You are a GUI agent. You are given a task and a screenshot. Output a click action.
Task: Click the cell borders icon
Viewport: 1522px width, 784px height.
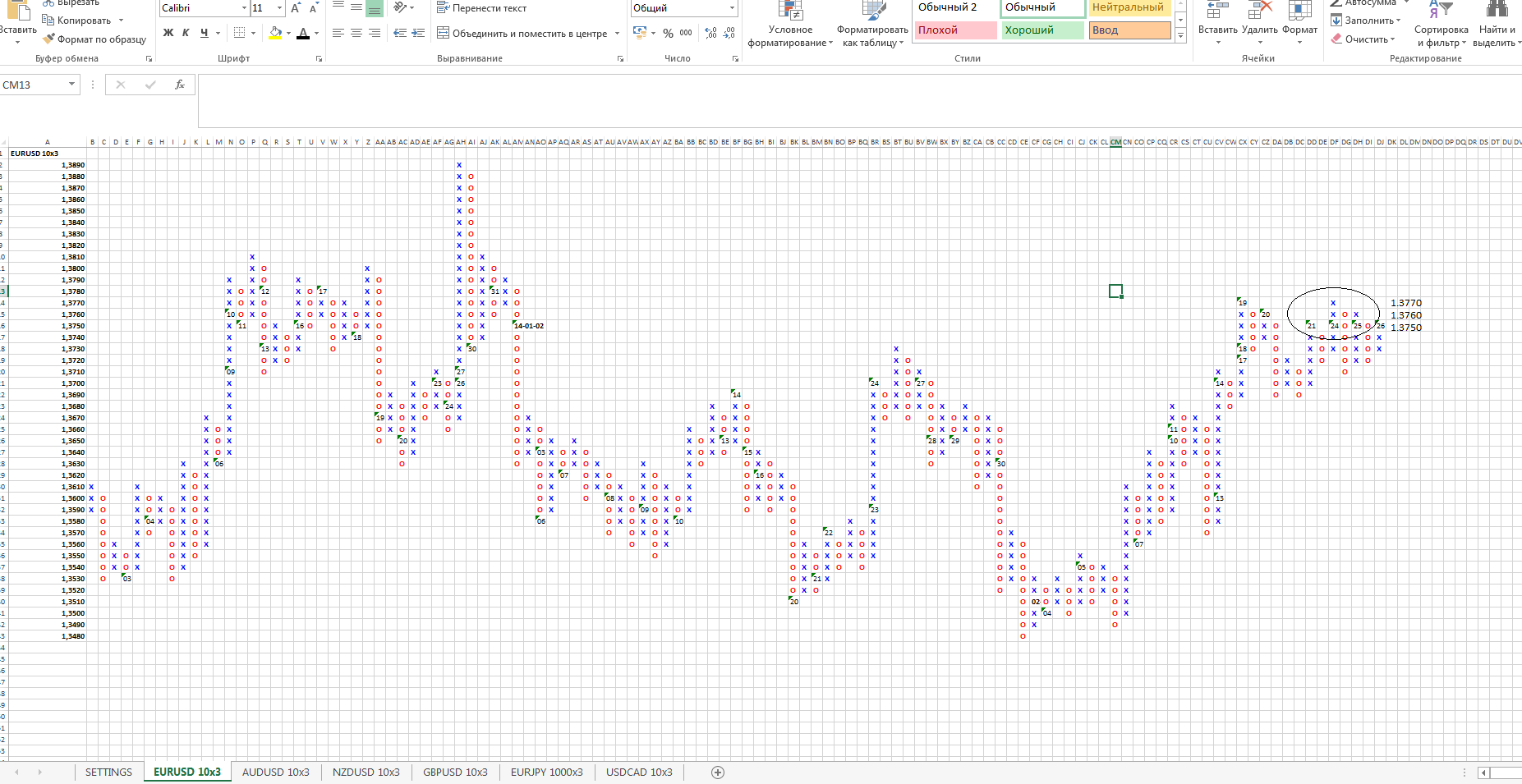[x=239, y=33]
